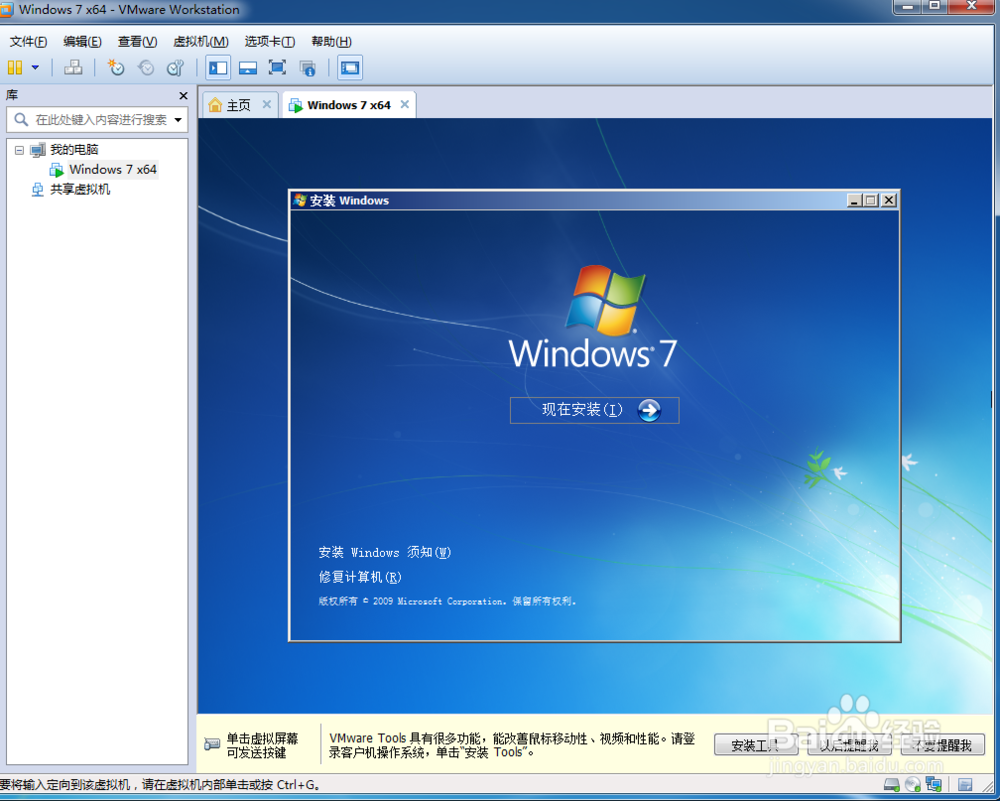The image size is (1000, 801).
Task: Select 我的电脑 in the library tree
Action: pyautogui.click(x=74, y=150)
